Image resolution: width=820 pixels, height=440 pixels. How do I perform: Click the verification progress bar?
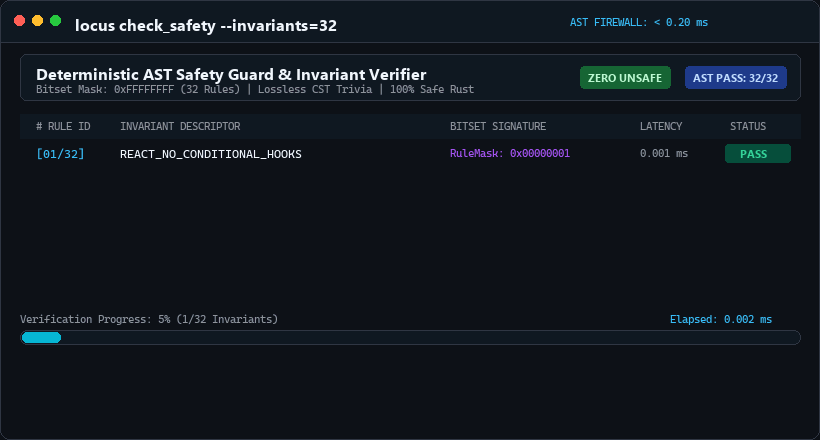[410, 337]
